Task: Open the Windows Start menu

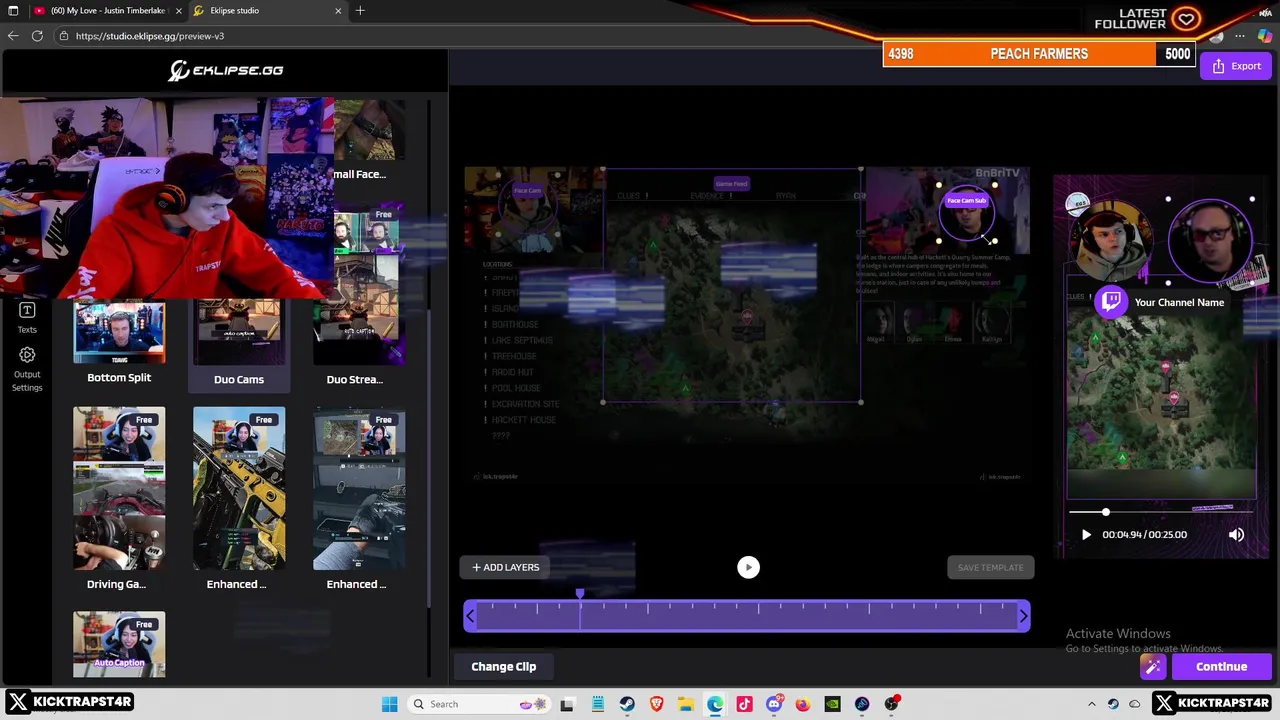Action: [x=390, y=704]
